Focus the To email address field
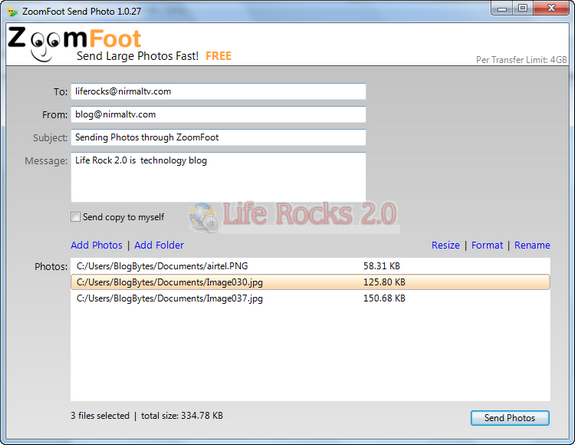Viewport: 575px width, 445px height. pyautogui.click(x=218, y=91)
